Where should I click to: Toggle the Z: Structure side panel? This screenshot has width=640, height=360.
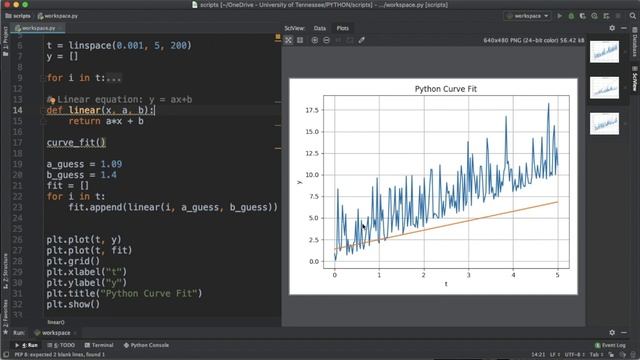point(5,271)
